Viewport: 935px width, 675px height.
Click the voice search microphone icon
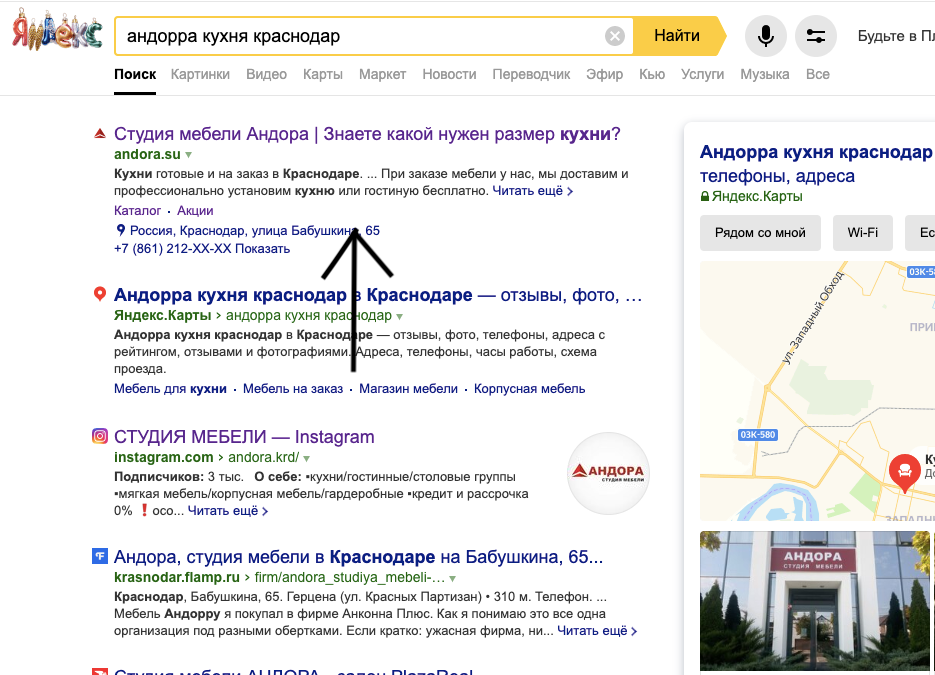[765, 35]
